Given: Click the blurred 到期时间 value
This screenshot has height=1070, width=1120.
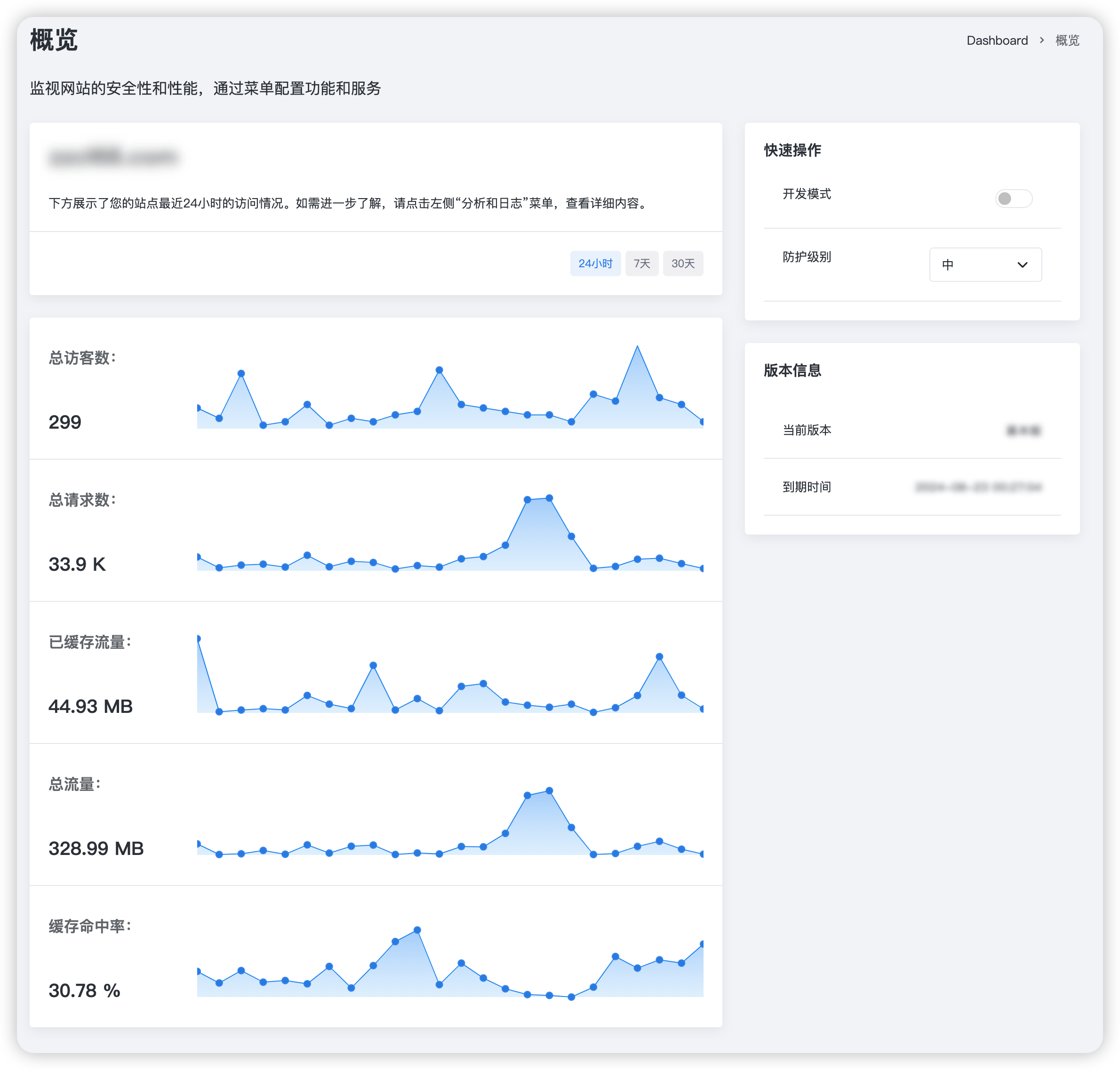Looking at the screenshot, I should 978,487.
